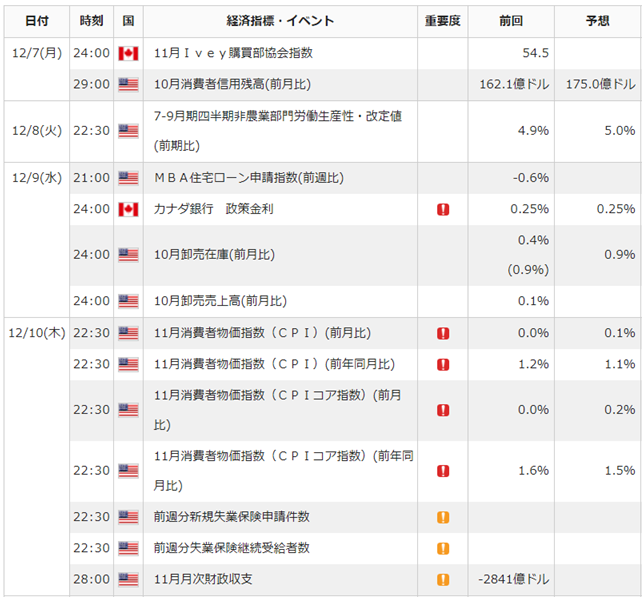Click the 28:00 time cell
644x599 pixels.
click(92, 579)
